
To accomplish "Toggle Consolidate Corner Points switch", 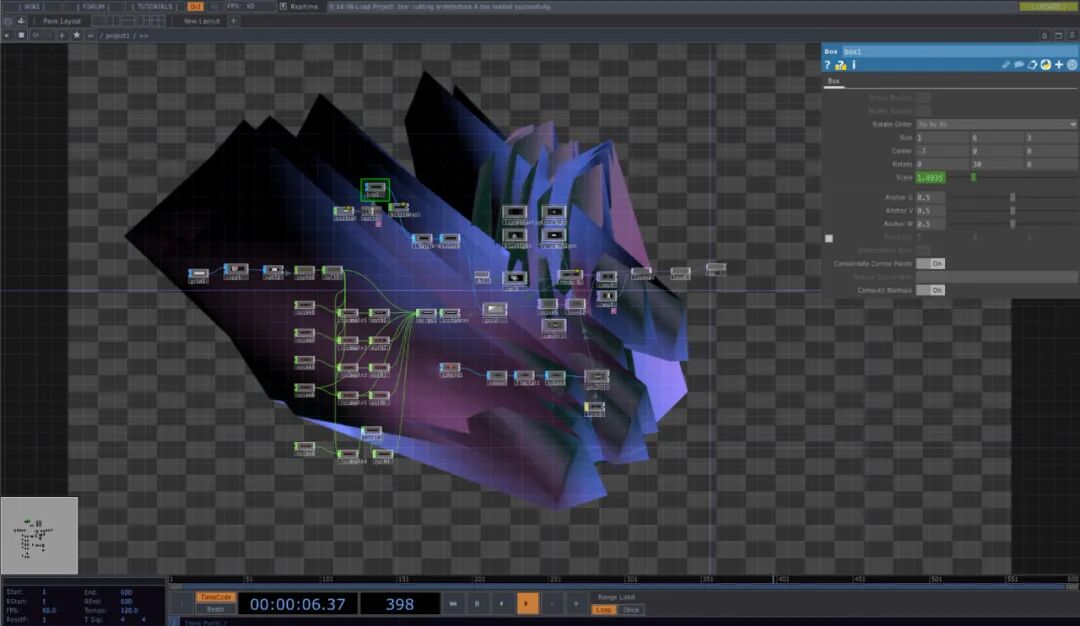I will coord(931,264).
